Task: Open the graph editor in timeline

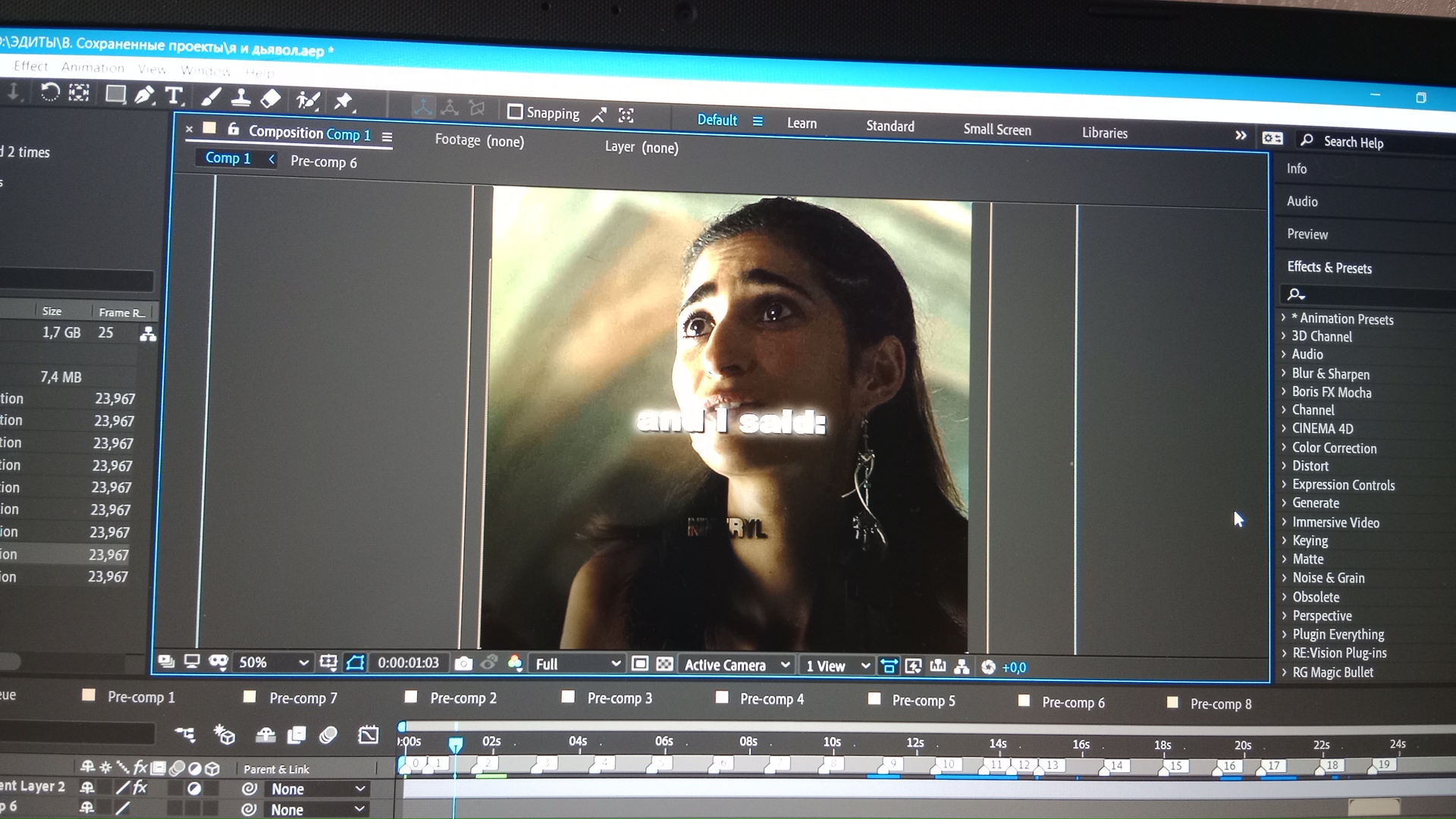Action: click(369, 735)
